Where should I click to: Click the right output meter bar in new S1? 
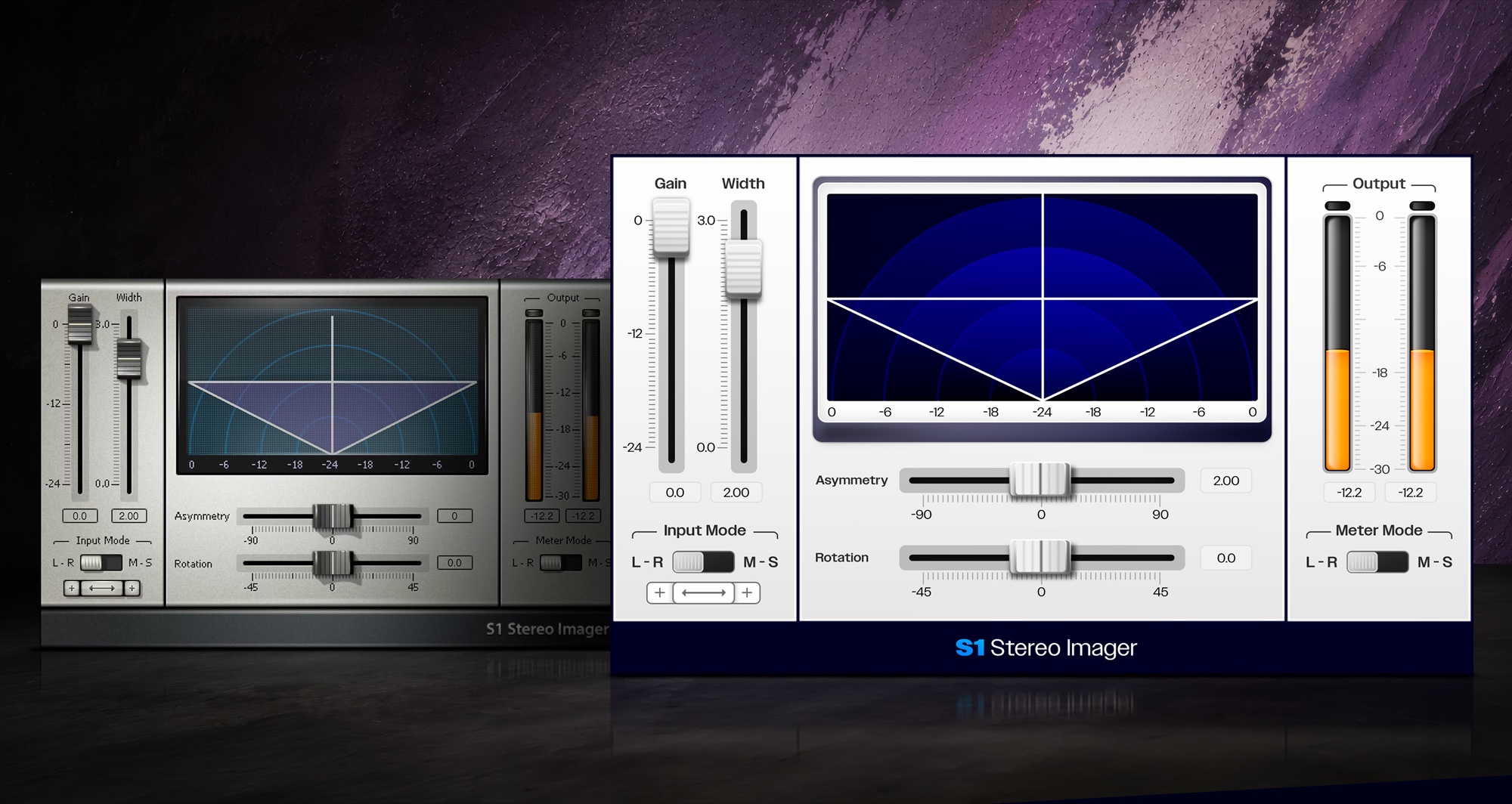pos(1422,343)
